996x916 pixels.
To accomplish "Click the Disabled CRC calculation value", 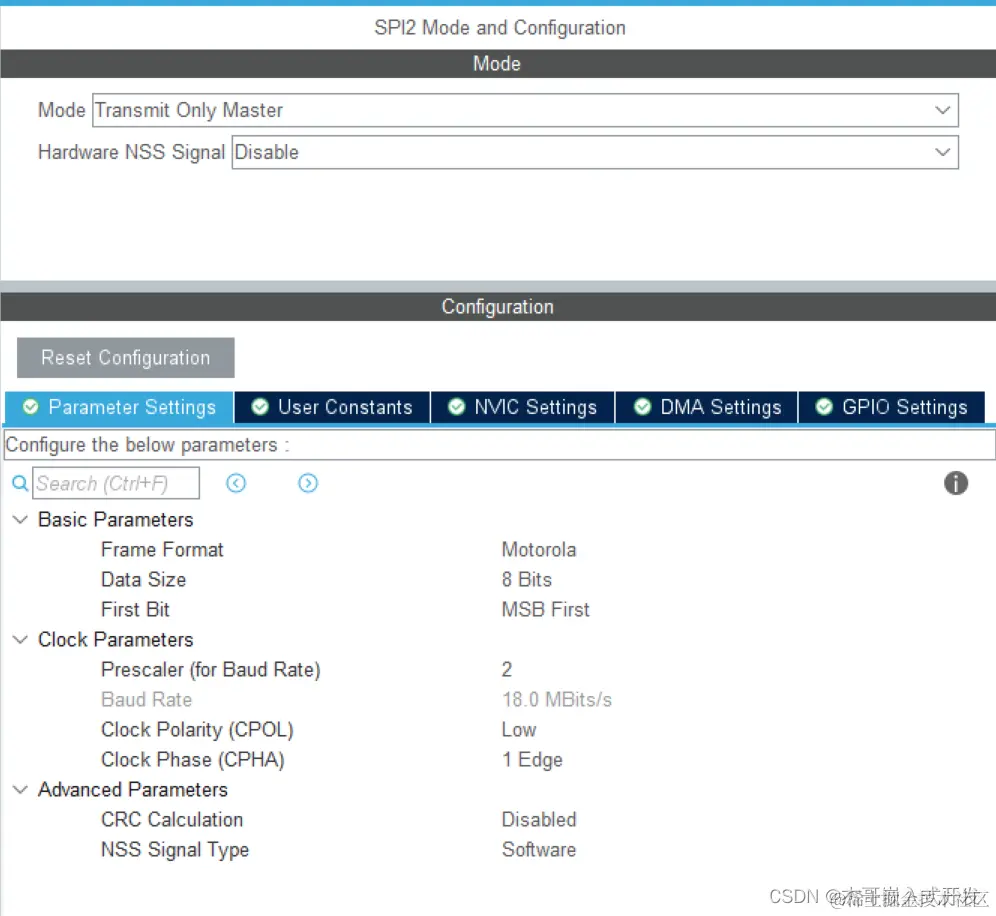I will (x=539, y=819).
